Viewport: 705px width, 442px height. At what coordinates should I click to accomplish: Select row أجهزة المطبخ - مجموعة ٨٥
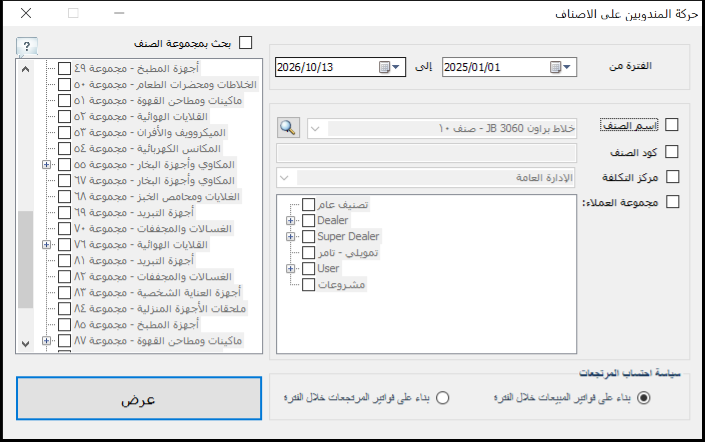(136, 325)
